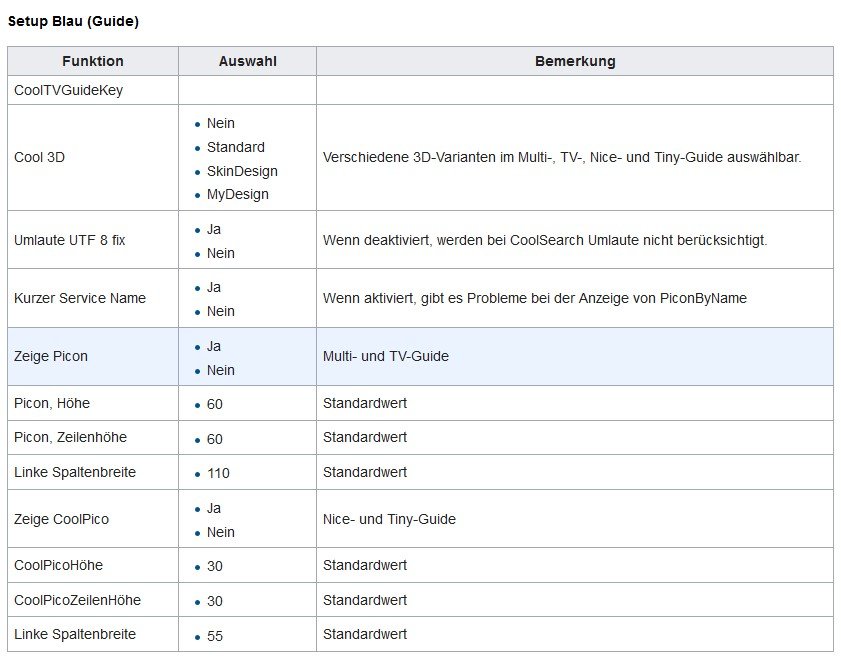This screenshot has height=660, width=841.
Task: Select "Ja" in Umlaute UTF 8 fix row
Action: (x=214, y=229)
